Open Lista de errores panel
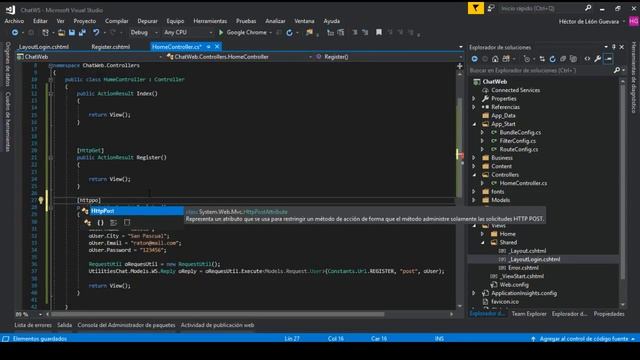The image size is (640, 360). pyautogui.click(x=33, y=325)
